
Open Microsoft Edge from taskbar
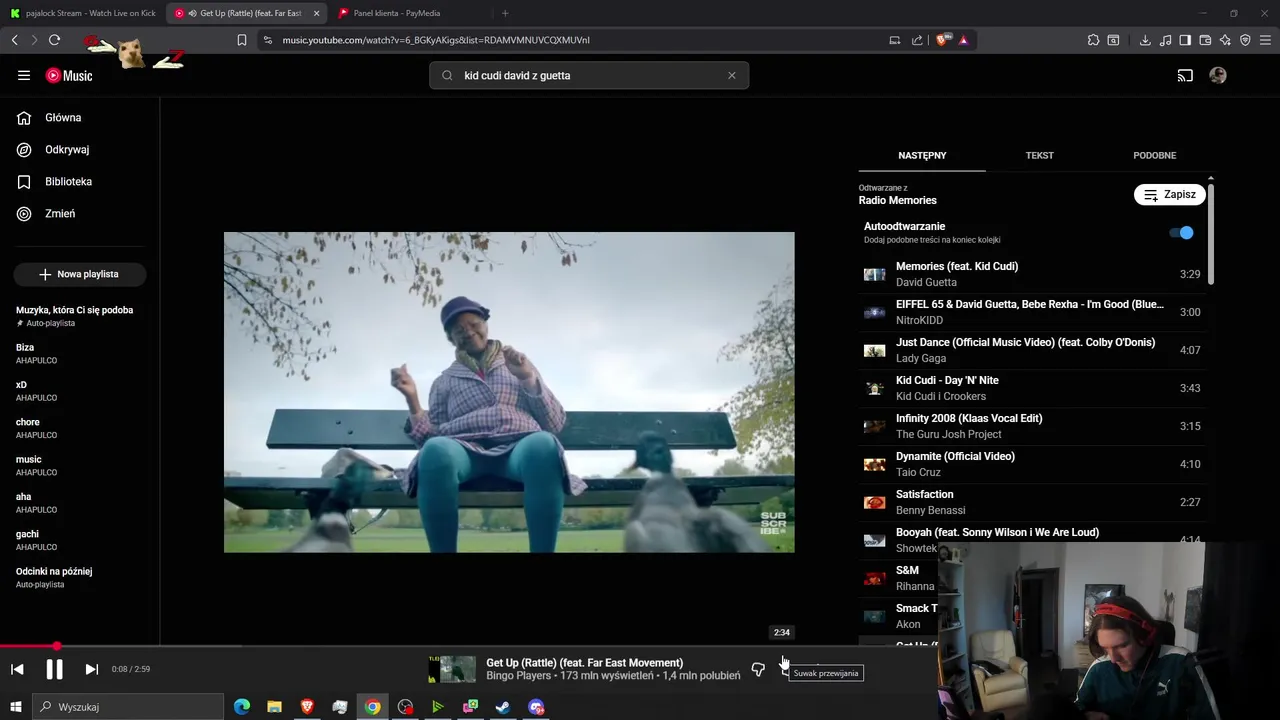point(241,707)
